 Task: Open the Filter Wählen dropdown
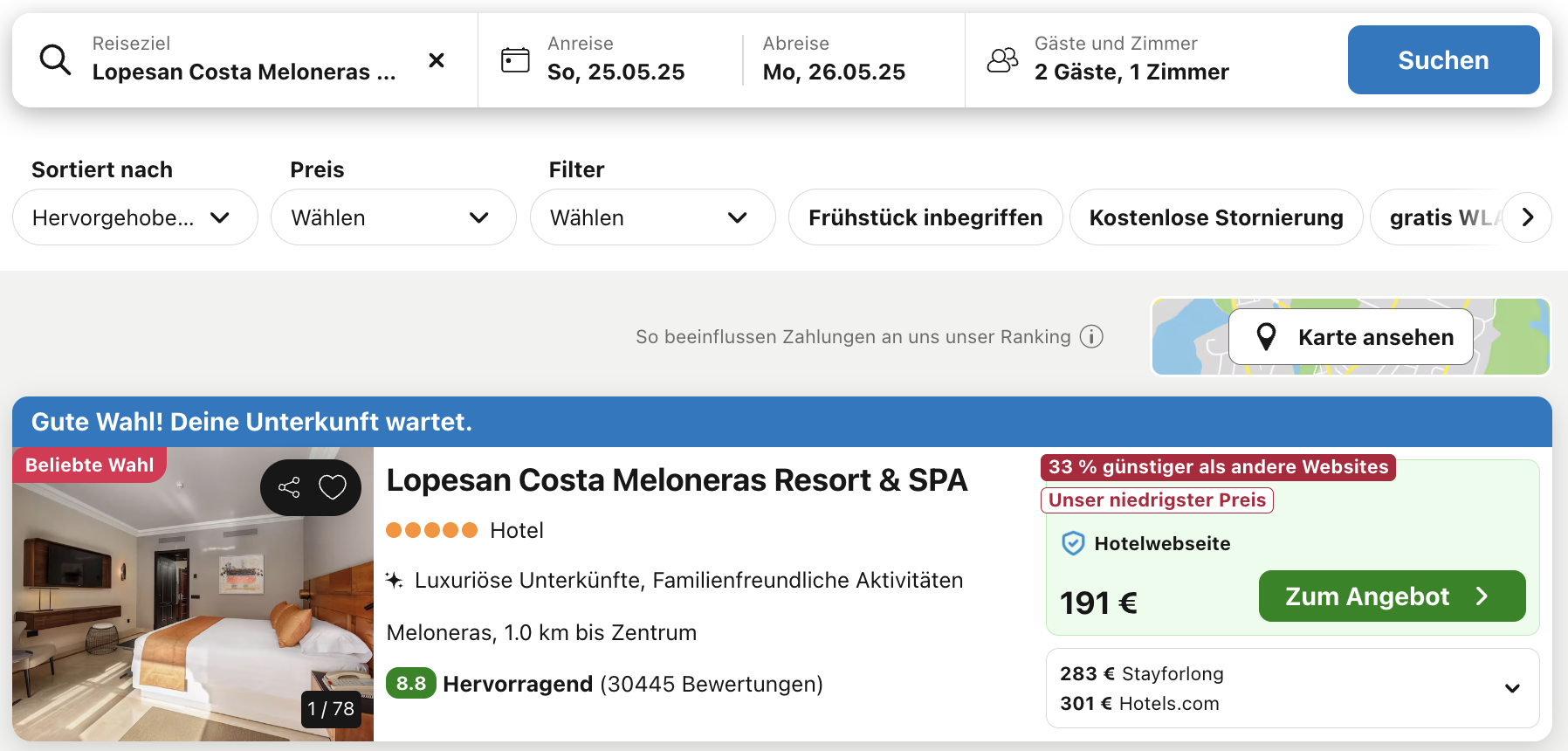653,217
